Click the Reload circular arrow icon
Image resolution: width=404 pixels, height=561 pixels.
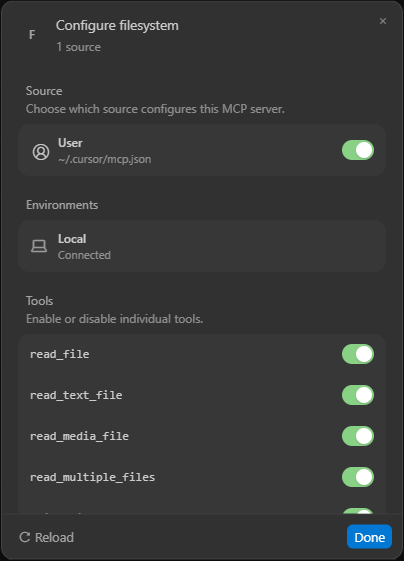click(x=25, y=537)
